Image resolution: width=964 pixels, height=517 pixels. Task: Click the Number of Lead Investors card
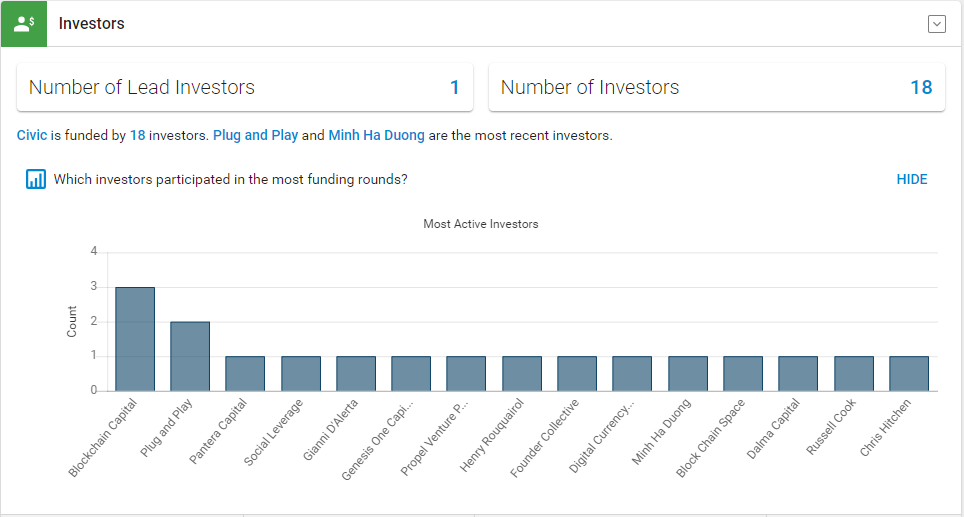[245, 87]
